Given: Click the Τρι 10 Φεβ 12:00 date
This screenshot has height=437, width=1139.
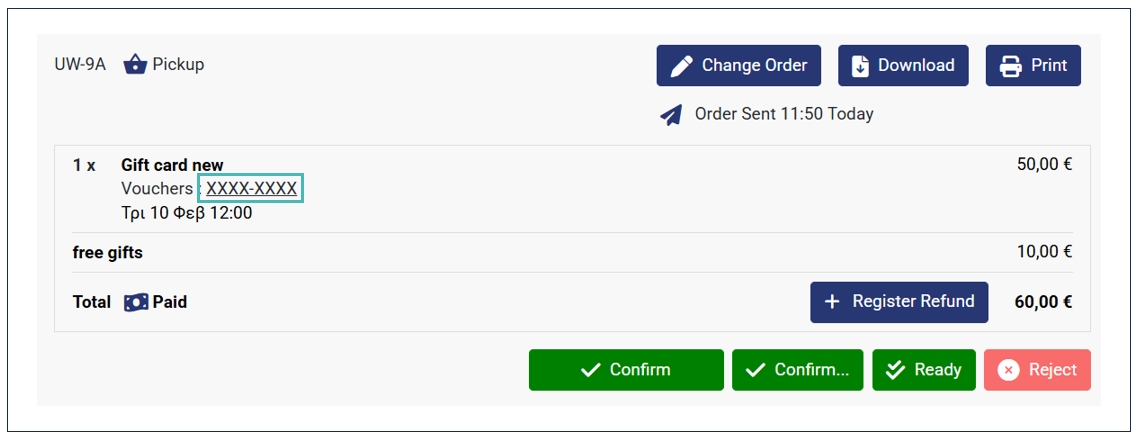Looking at the screenshot, I should tap(186, 213).
